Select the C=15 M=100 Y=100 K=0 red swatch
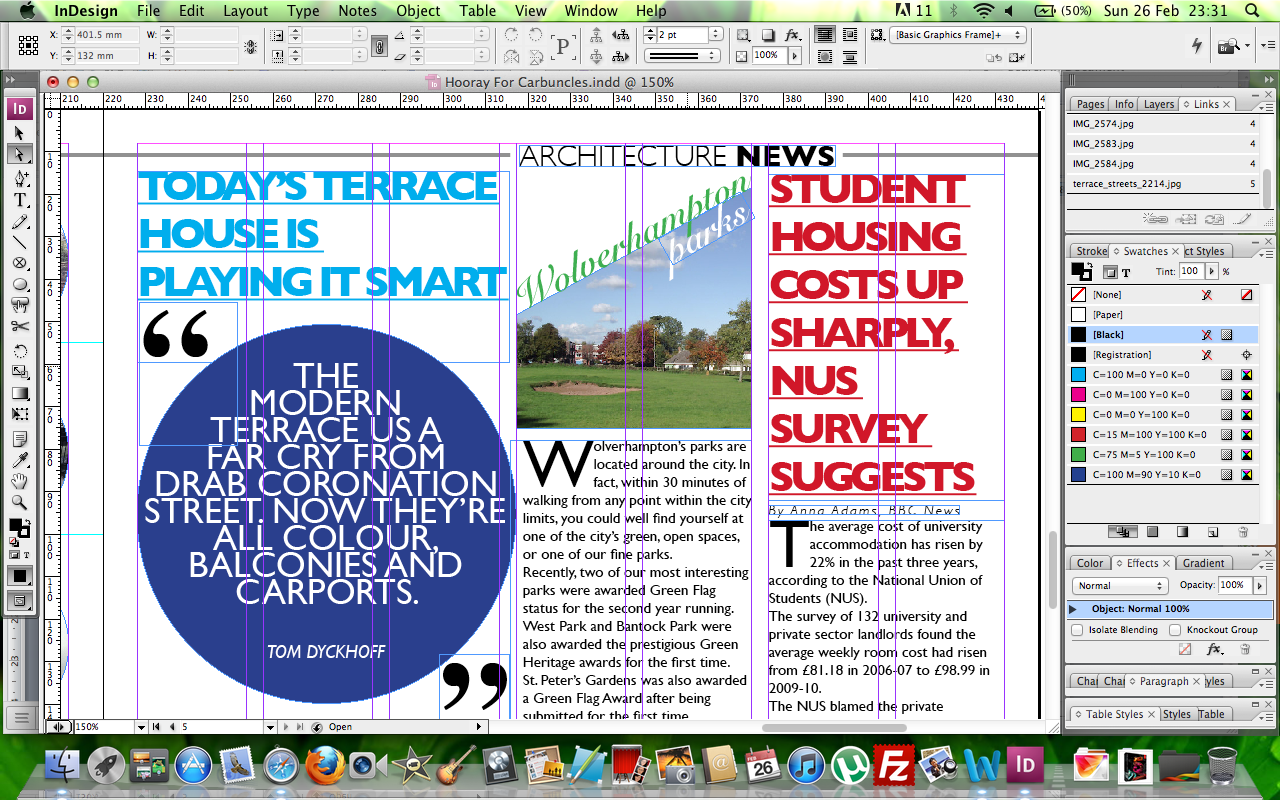Image resolution: width=1280 pixels, height=800 pixels. [x=1164, y=435]
